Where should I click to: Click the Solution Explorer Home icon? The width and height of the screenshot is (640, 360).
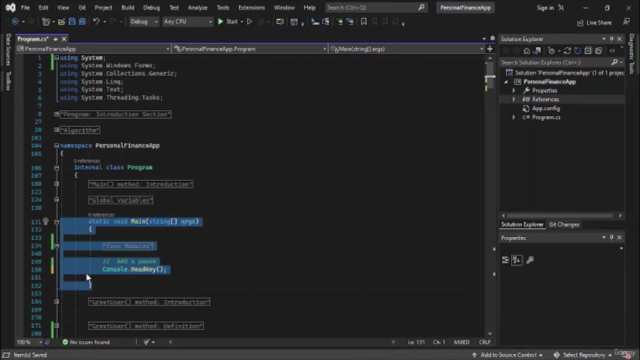pos(527,51)
